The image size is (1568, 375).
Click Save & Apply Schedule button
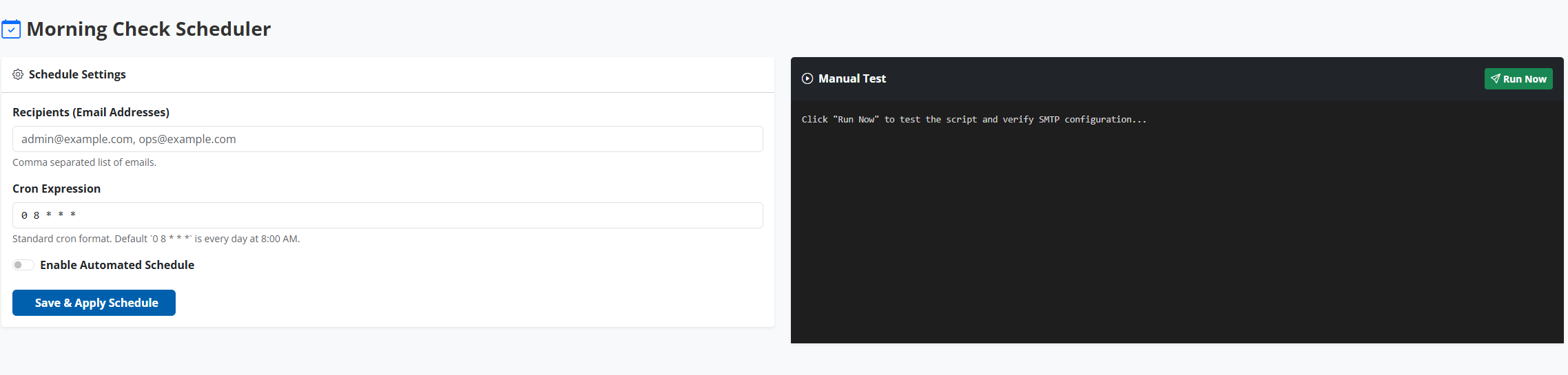click(x=94, y=303)
